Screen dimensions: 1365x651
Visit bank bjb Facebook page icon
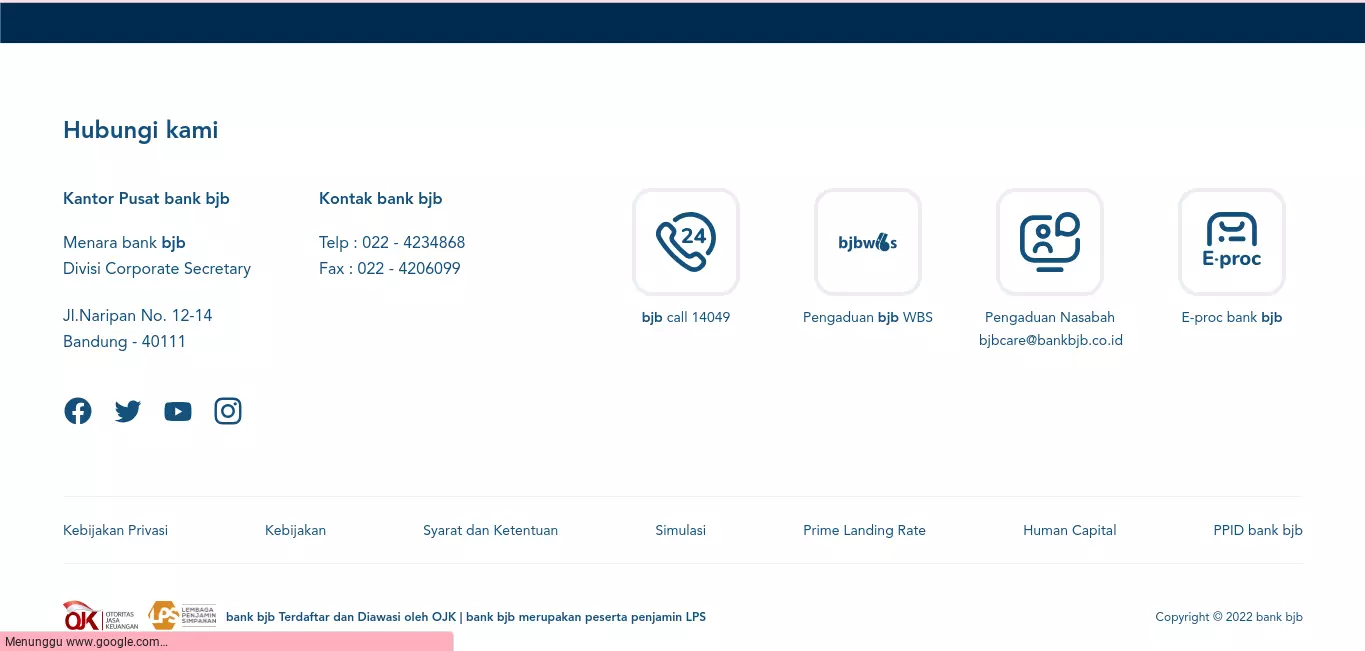click(78, 411)
